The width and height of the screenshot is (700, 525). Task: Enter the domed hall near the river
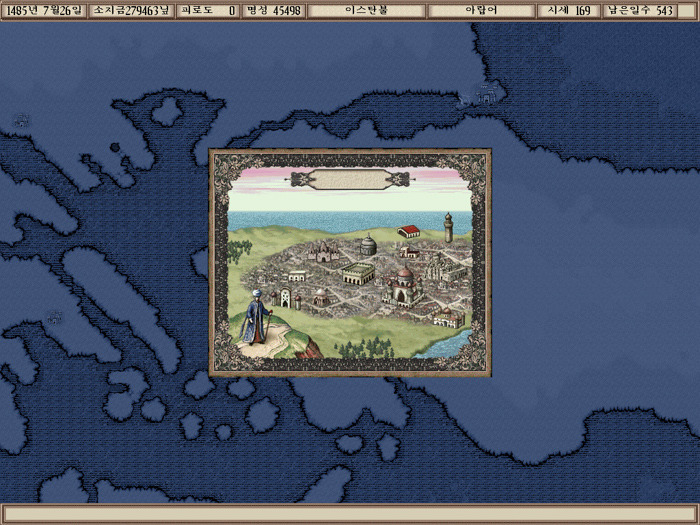449,317
